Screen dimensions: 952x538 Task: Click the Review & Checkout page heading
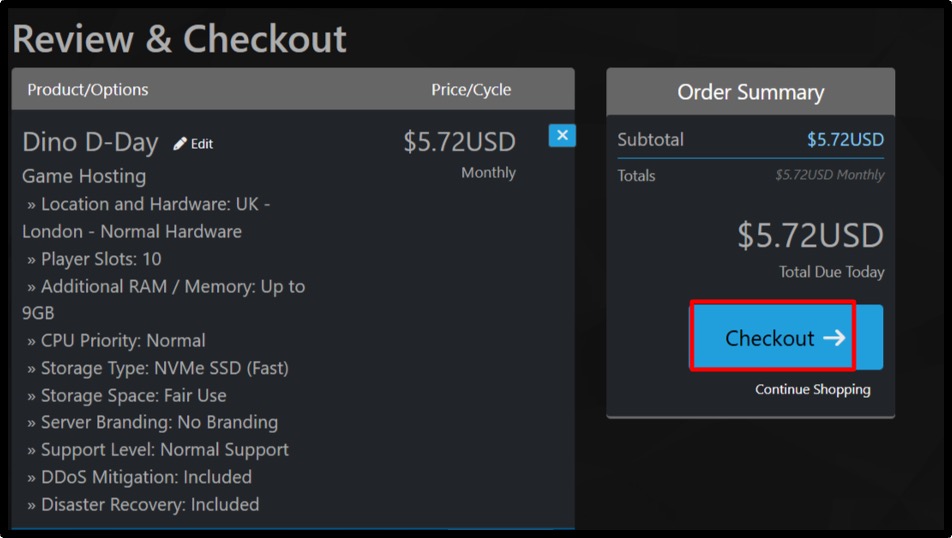[180, 38]
